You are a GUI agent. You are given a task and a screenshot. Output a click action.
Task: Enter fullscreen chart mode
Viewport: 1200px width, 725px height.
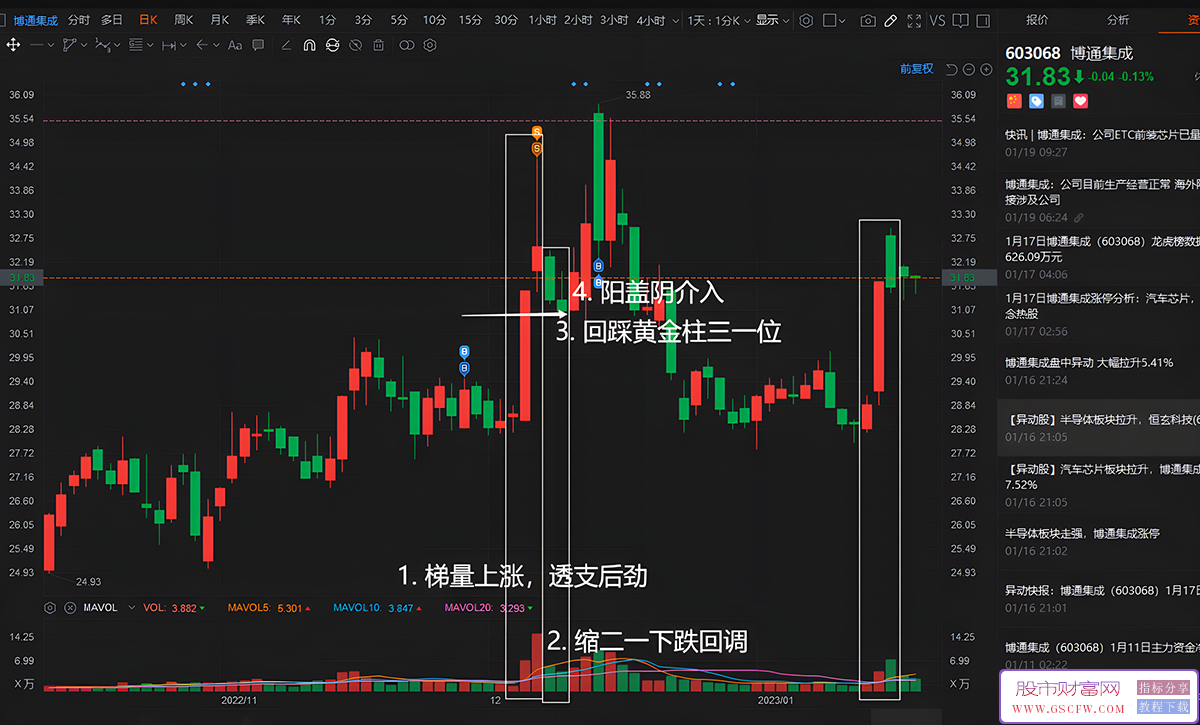[x=914, y=20]
